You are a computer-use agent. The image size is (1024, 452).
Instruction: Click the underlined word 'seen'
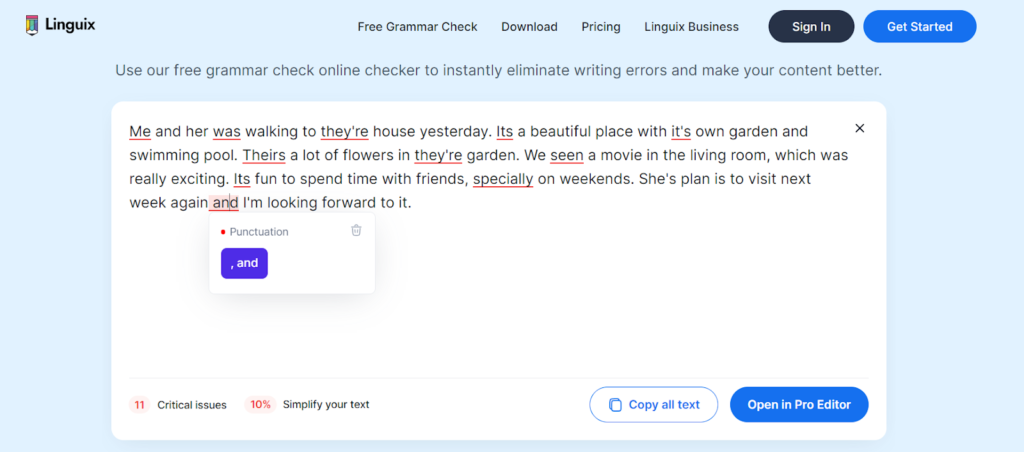click(x=567, y=155)
